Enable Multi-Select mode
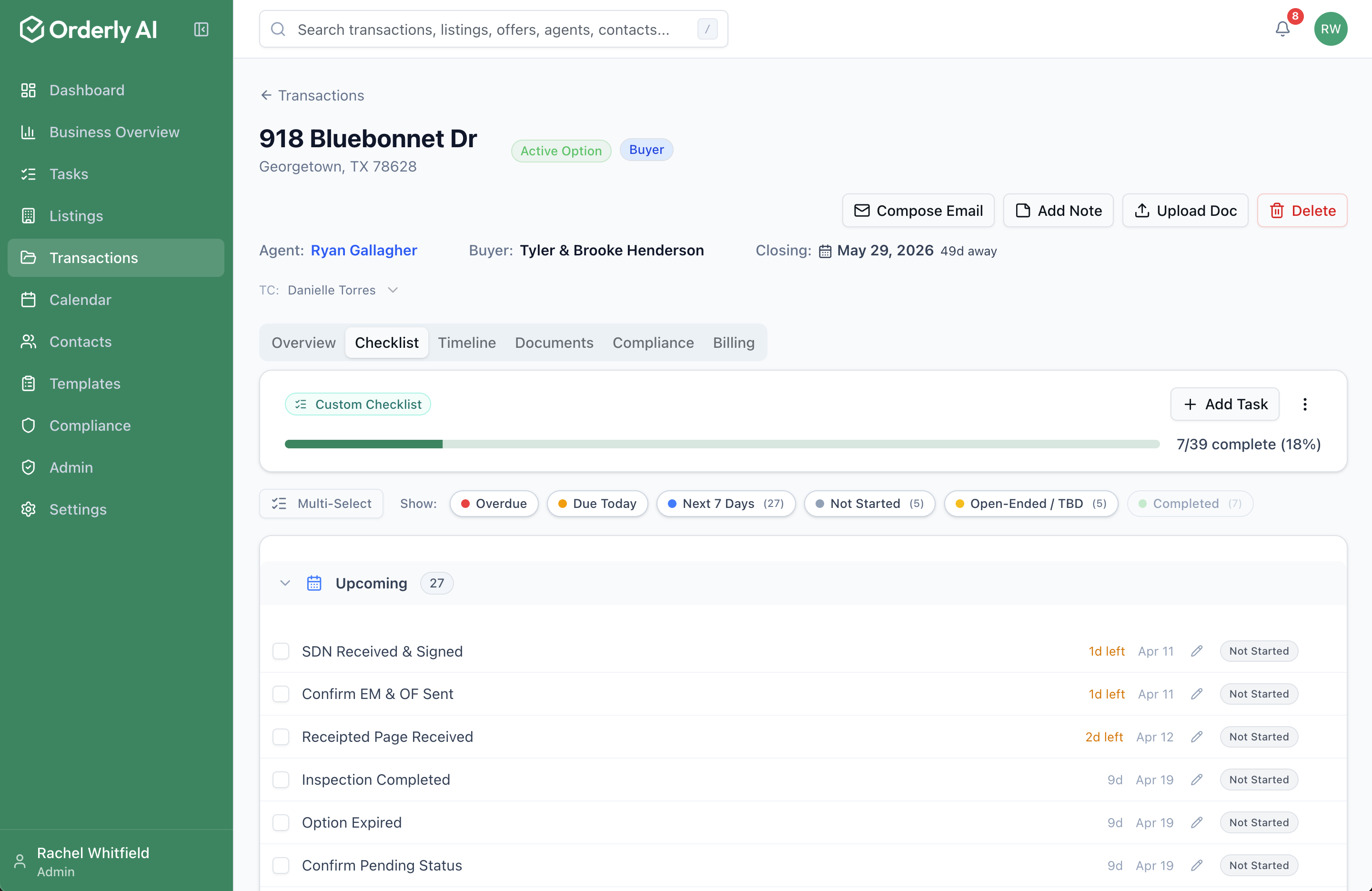1372x891 pixels. coord(321,504)
